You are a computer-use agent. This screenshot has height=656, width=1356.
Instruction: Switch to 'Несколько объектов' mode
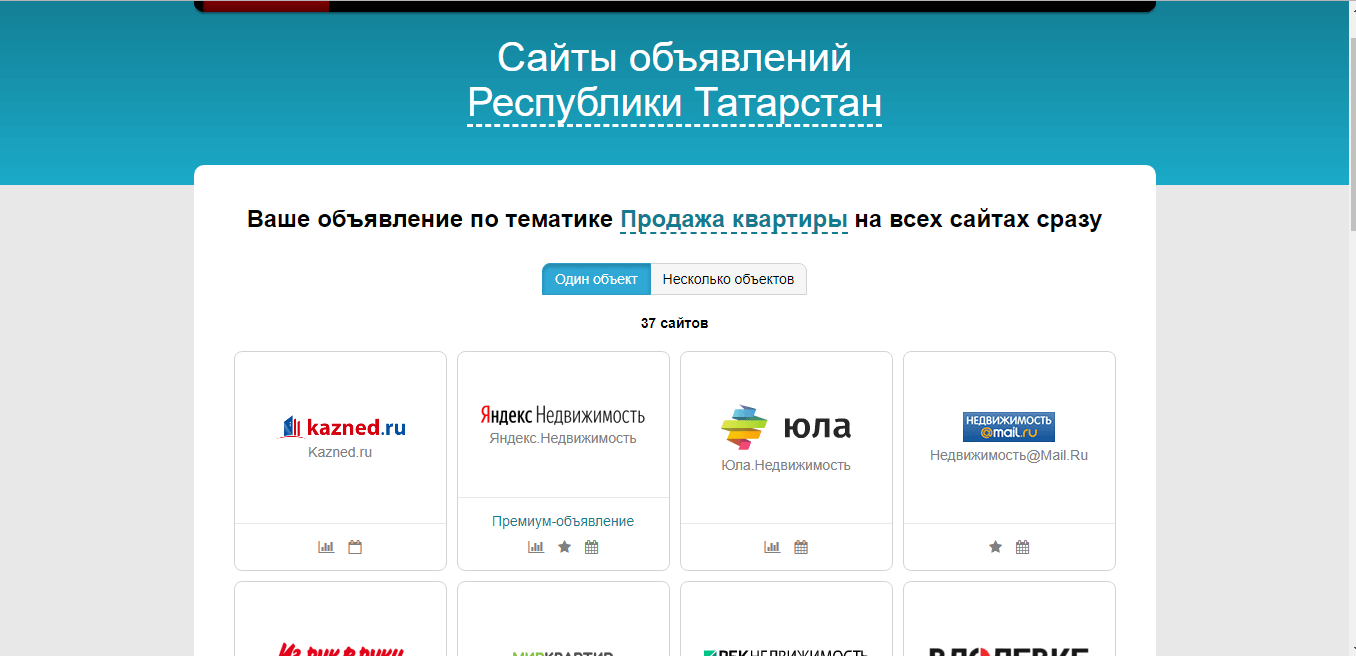point(728,279)
